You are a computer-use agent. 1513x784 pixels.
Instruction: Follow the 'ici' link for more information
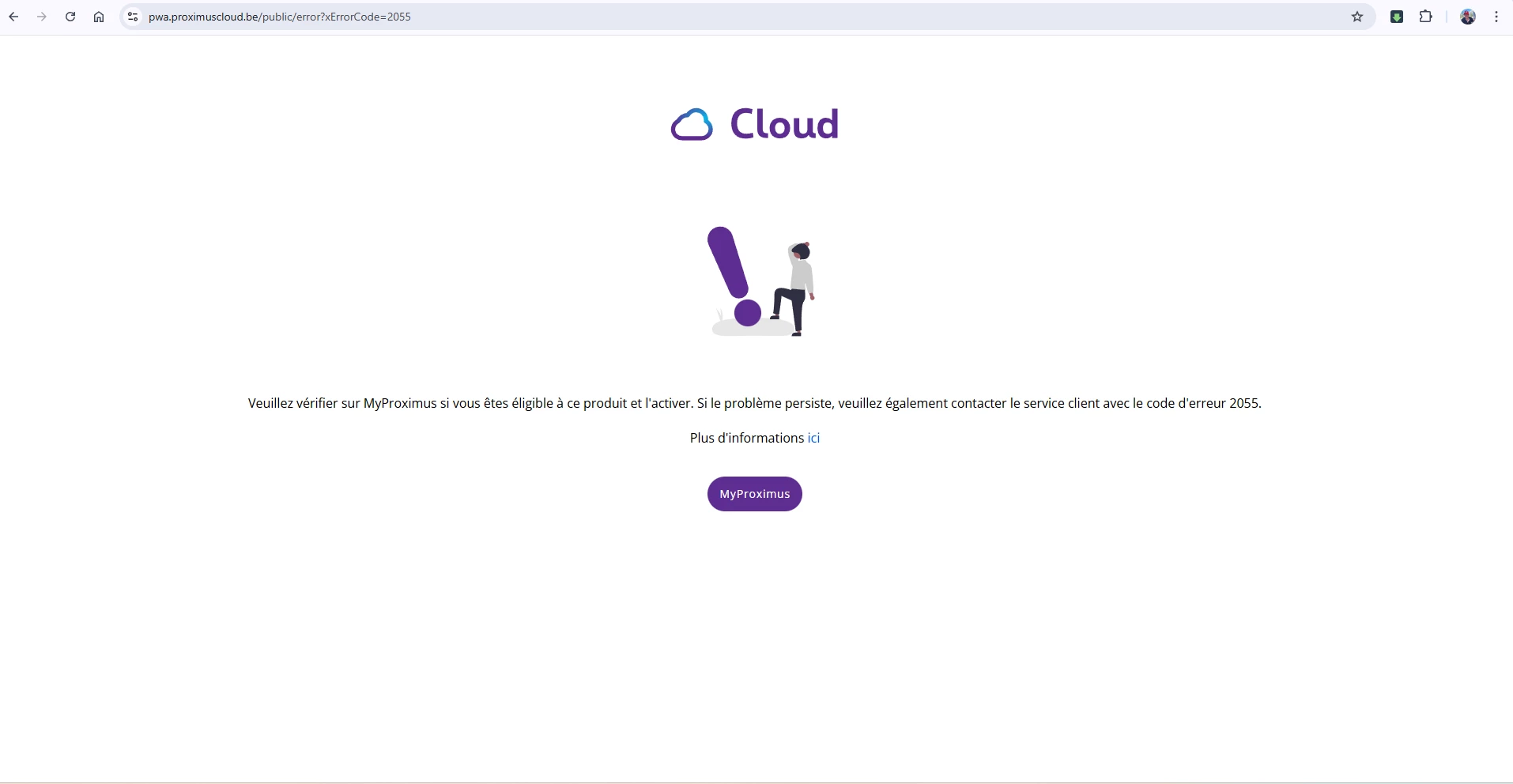coord(813,438)
